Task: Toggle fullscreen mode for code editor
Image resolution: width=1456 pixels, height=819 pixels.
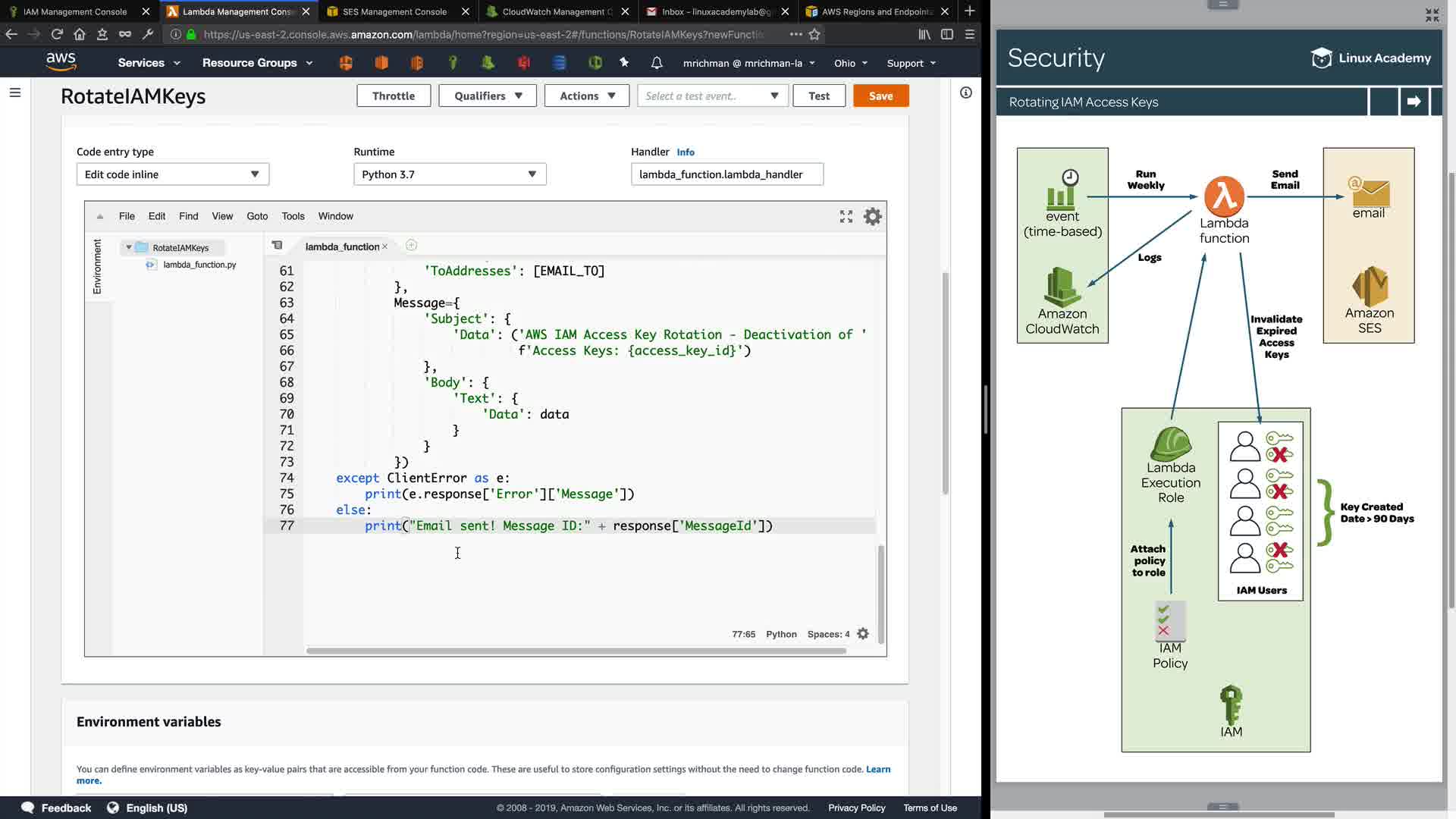Action: [846, 217]
